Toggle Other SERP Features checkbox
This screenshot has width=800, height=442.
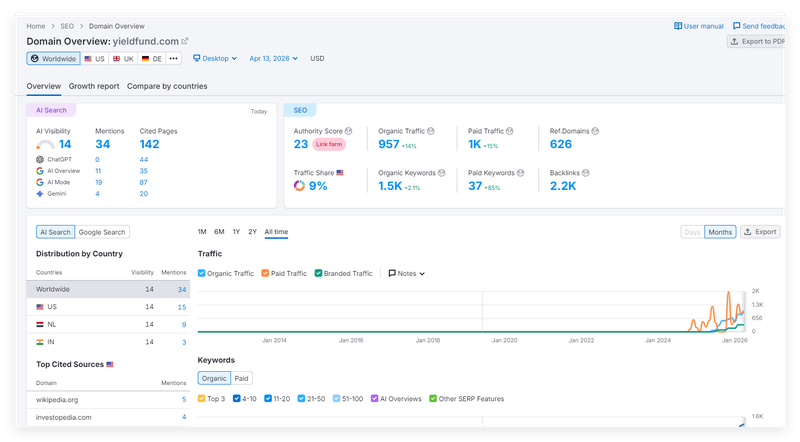(433, 399)
